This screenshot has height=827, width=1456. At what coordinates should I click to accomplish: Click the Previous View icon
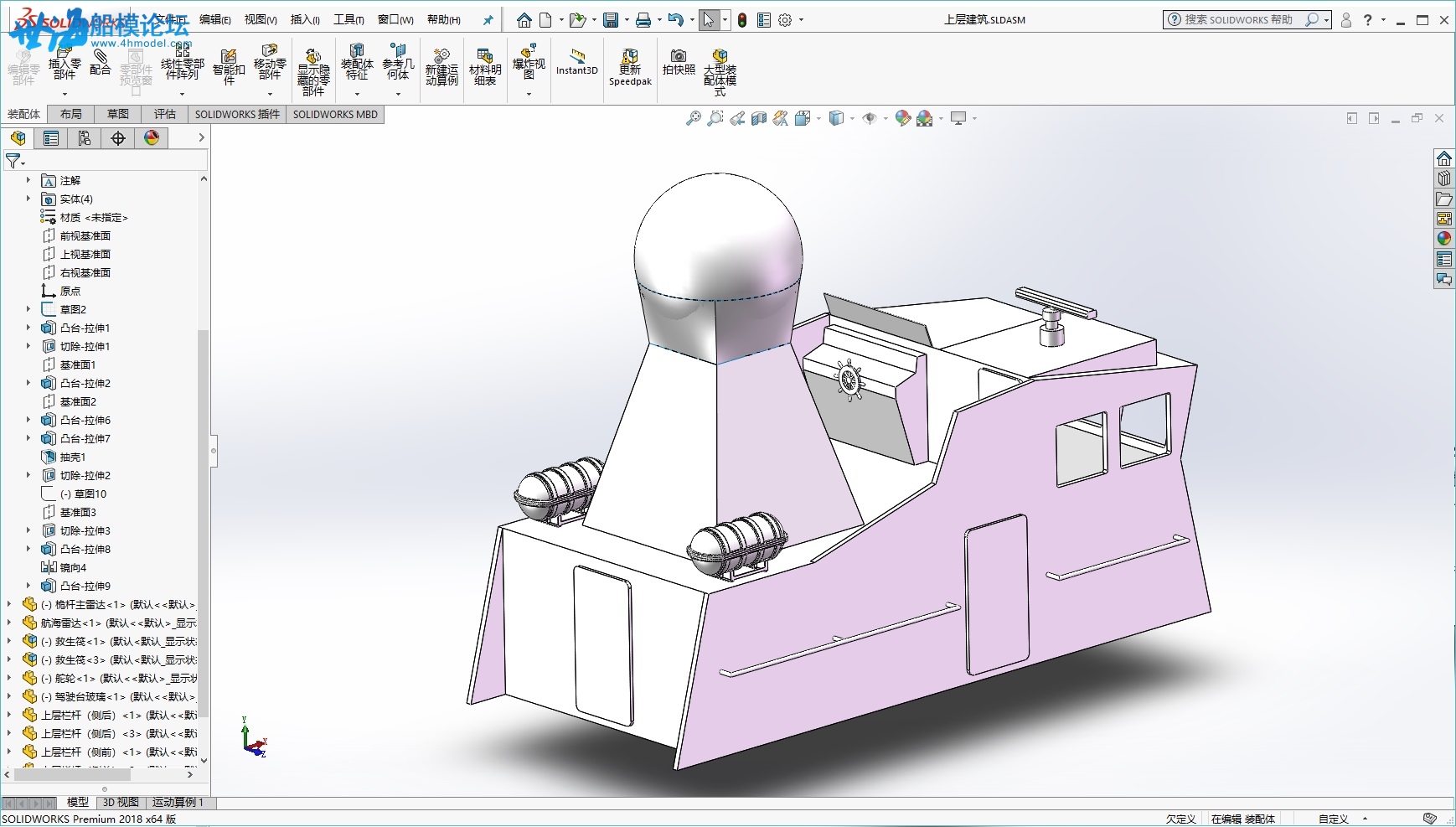[737, 118]
